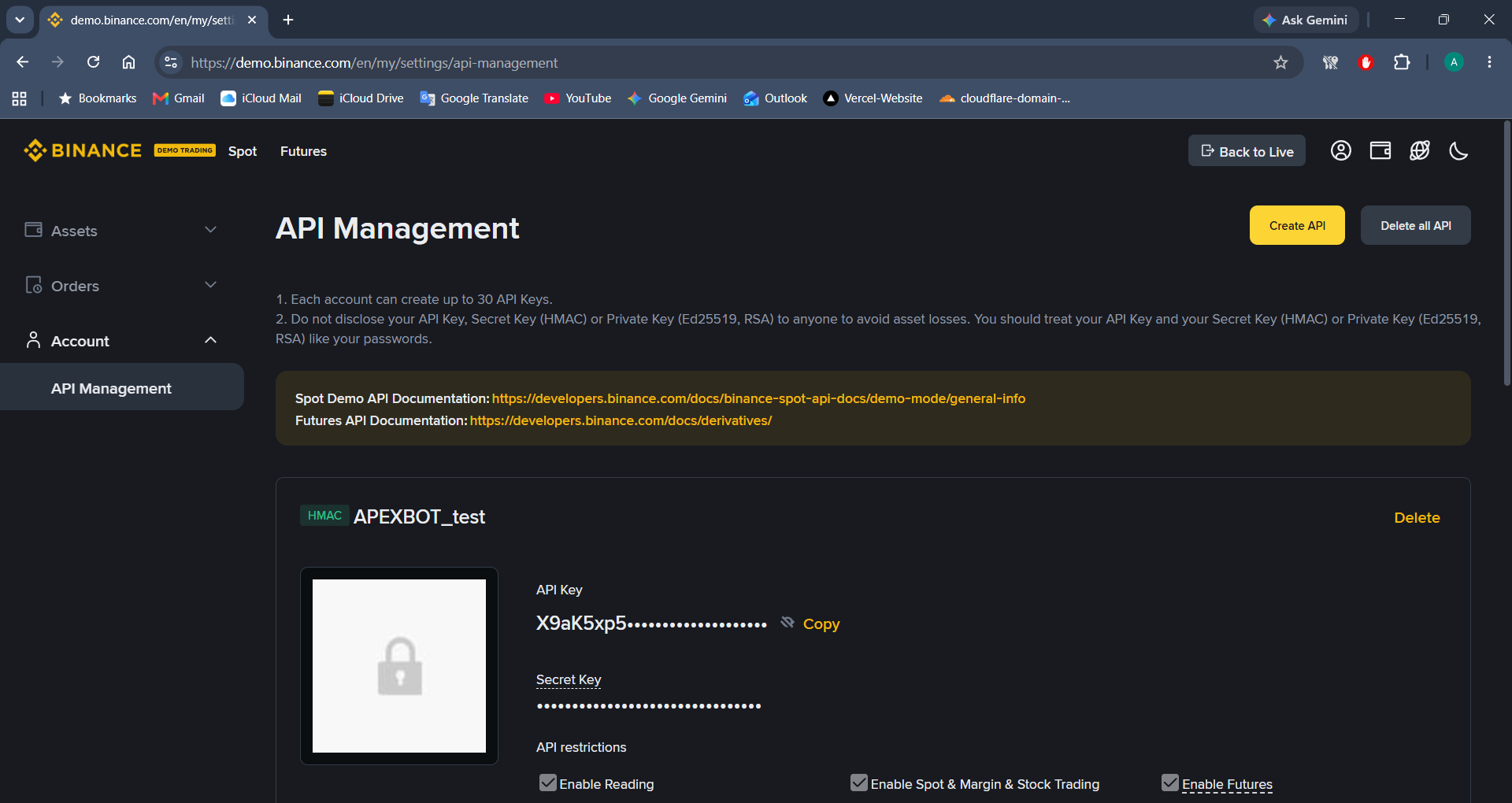
Task: Click the page vertical scrollbar
Action: 1506,253
